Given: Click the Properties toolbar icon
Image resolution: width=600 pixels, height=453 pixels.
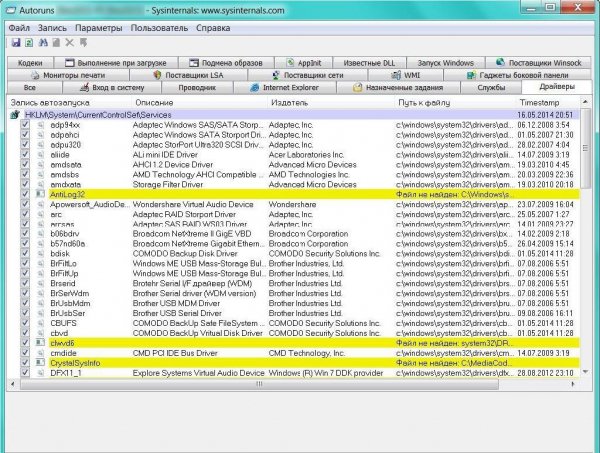Looking at the screenshot, I should pos(56,42).
